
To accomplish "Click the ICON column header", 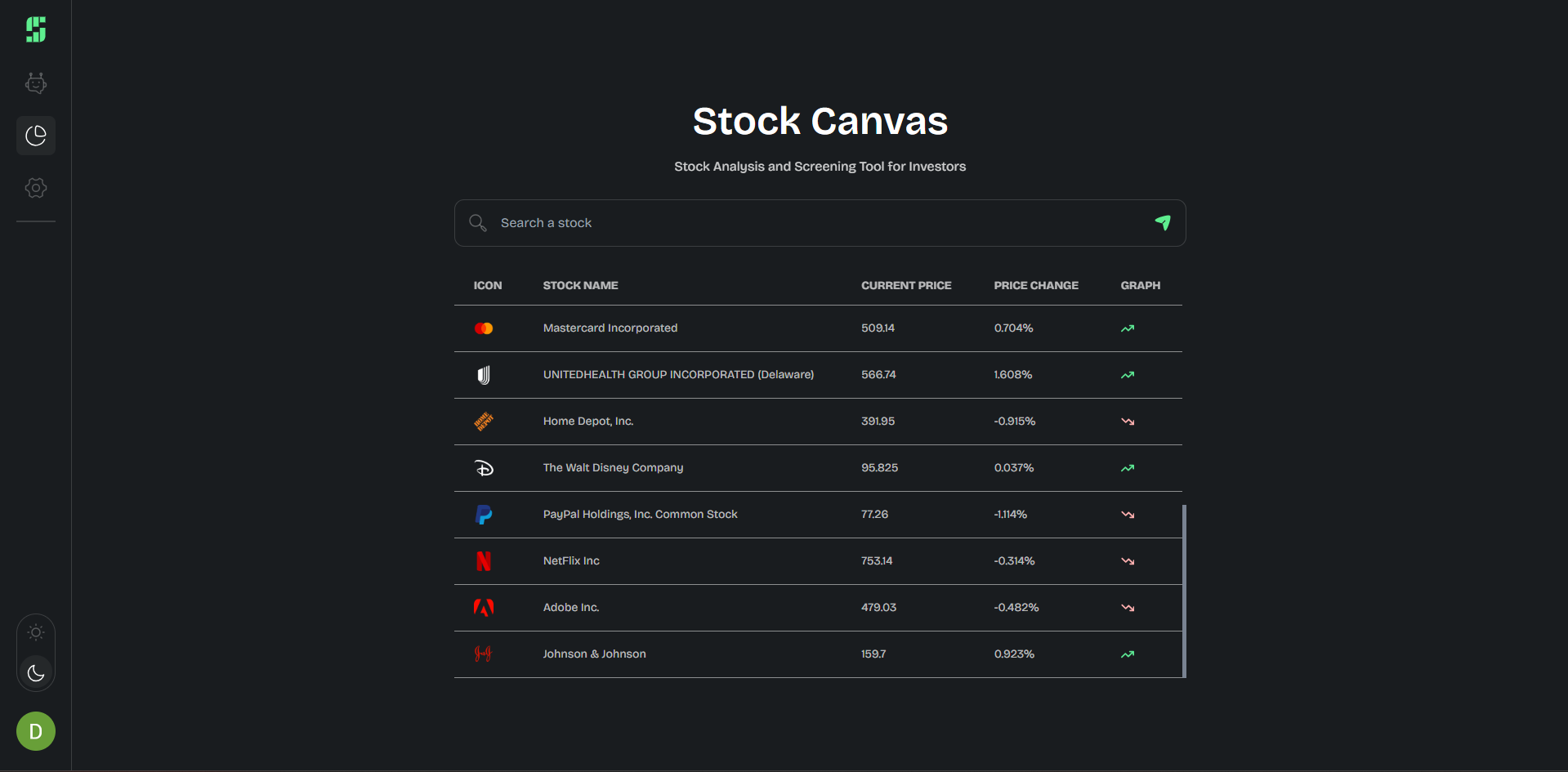I will pos(488,286).
